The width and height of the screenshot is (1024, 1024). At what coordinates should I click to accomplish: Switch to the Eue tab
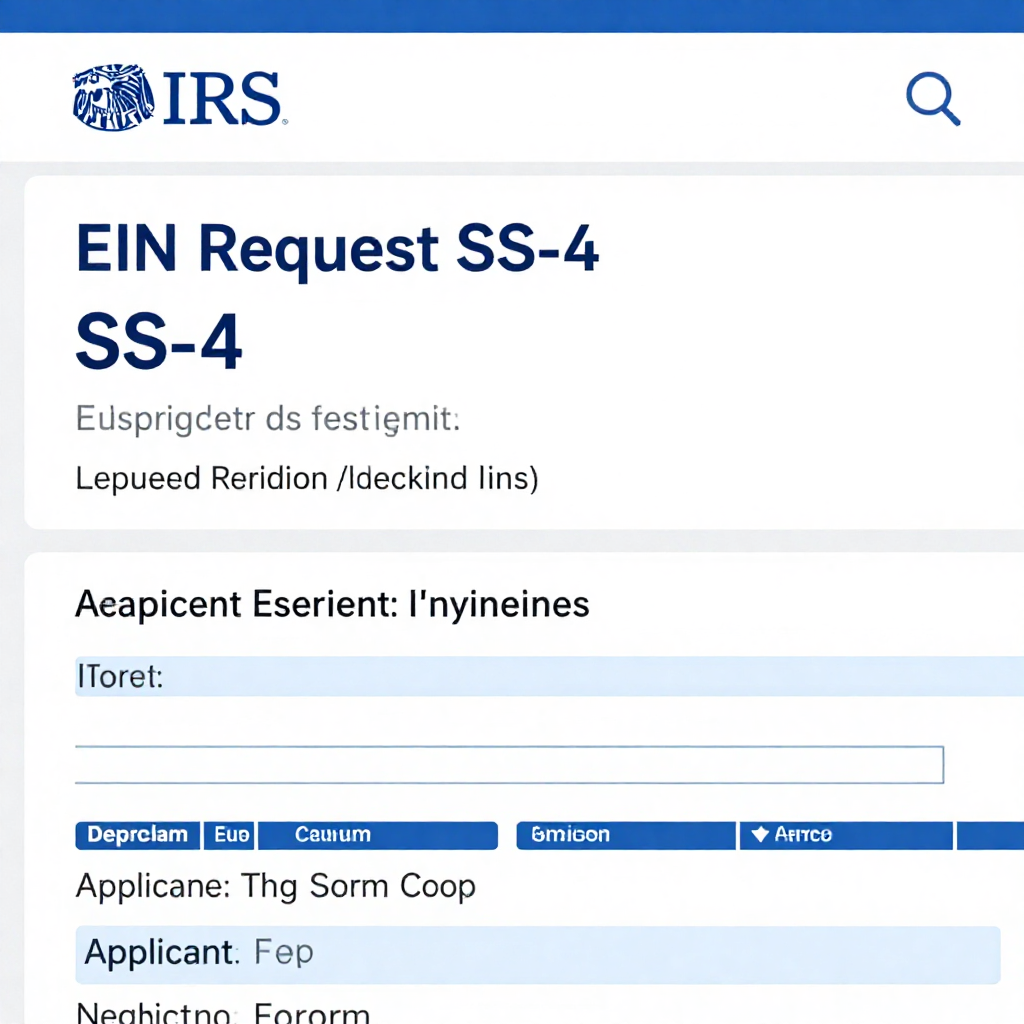click(231, 835)
